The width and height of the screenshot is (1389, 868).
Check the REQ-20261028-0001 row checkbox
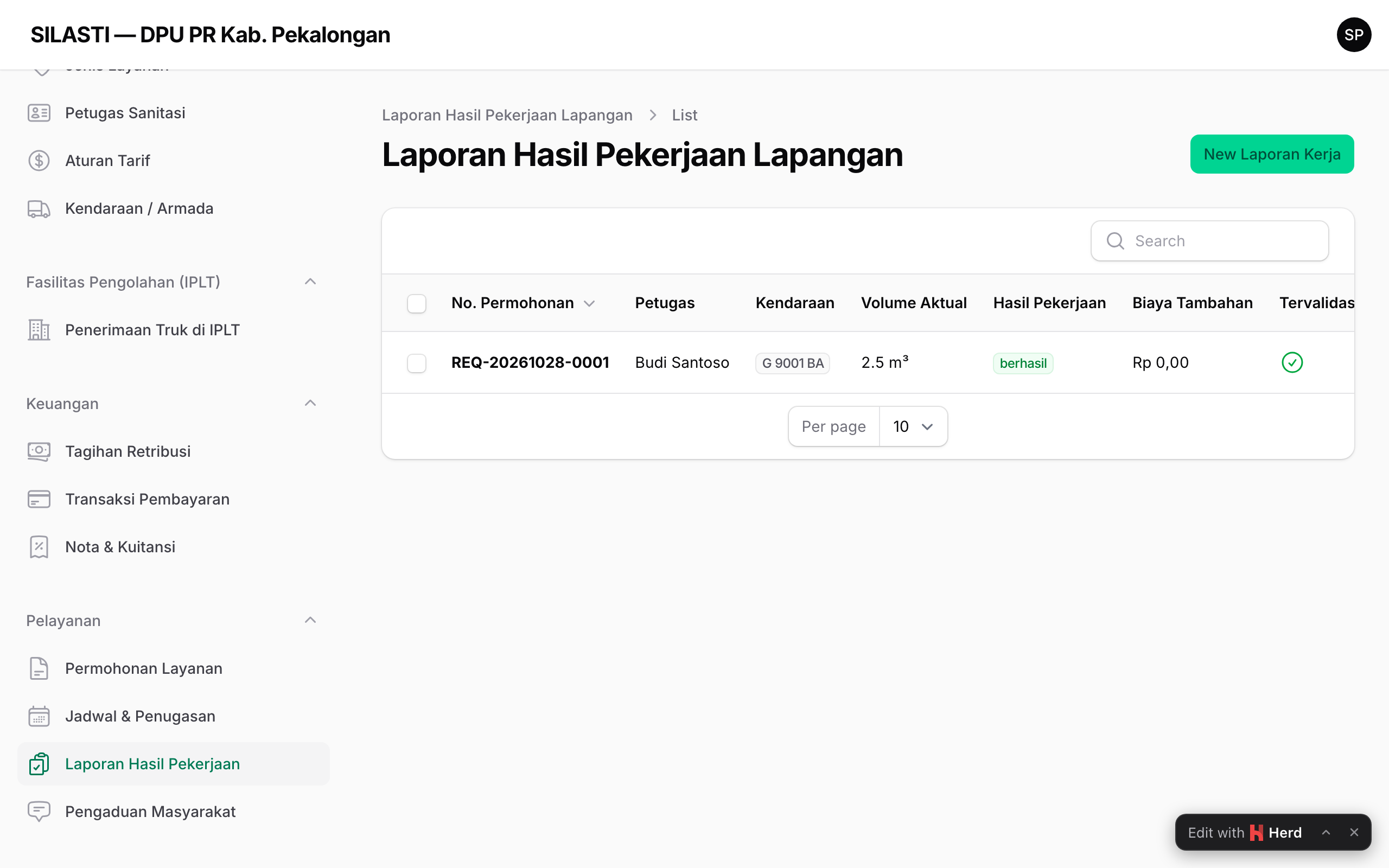coord(416,363)
